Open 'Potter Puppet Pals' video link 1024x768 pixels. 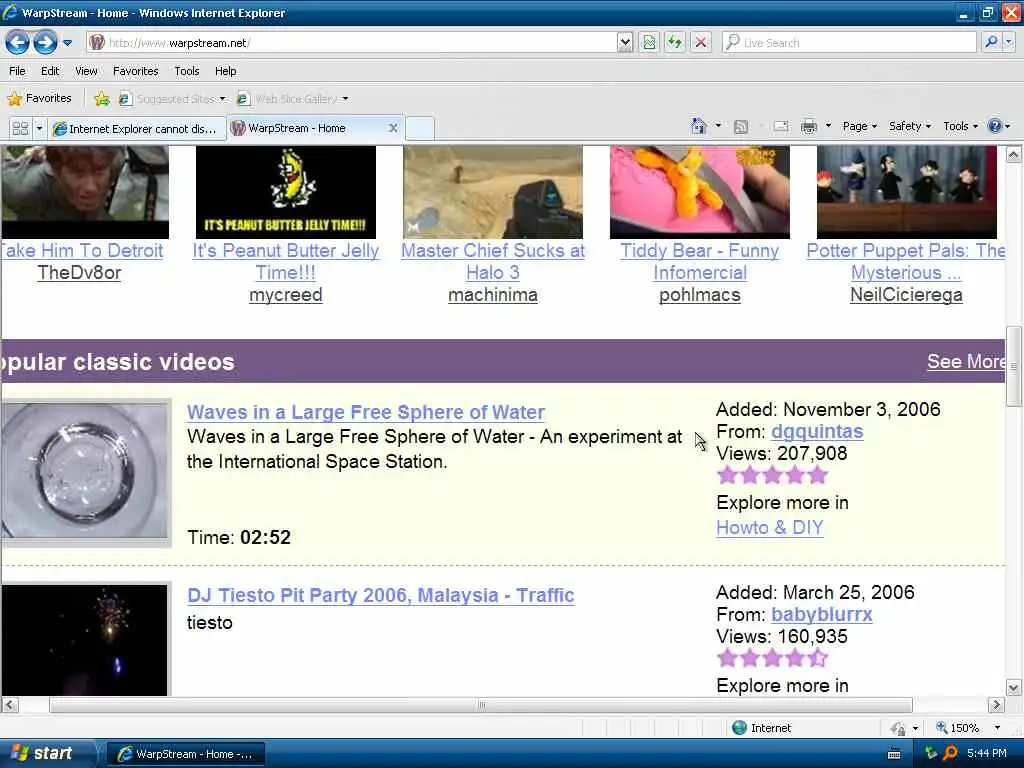[x=906, y=261]
